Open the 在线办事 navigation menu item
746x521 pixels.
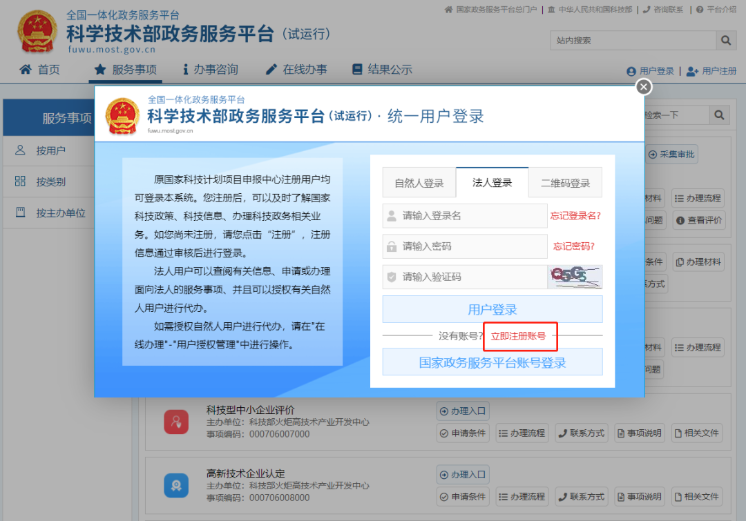[x=296, y=70]
